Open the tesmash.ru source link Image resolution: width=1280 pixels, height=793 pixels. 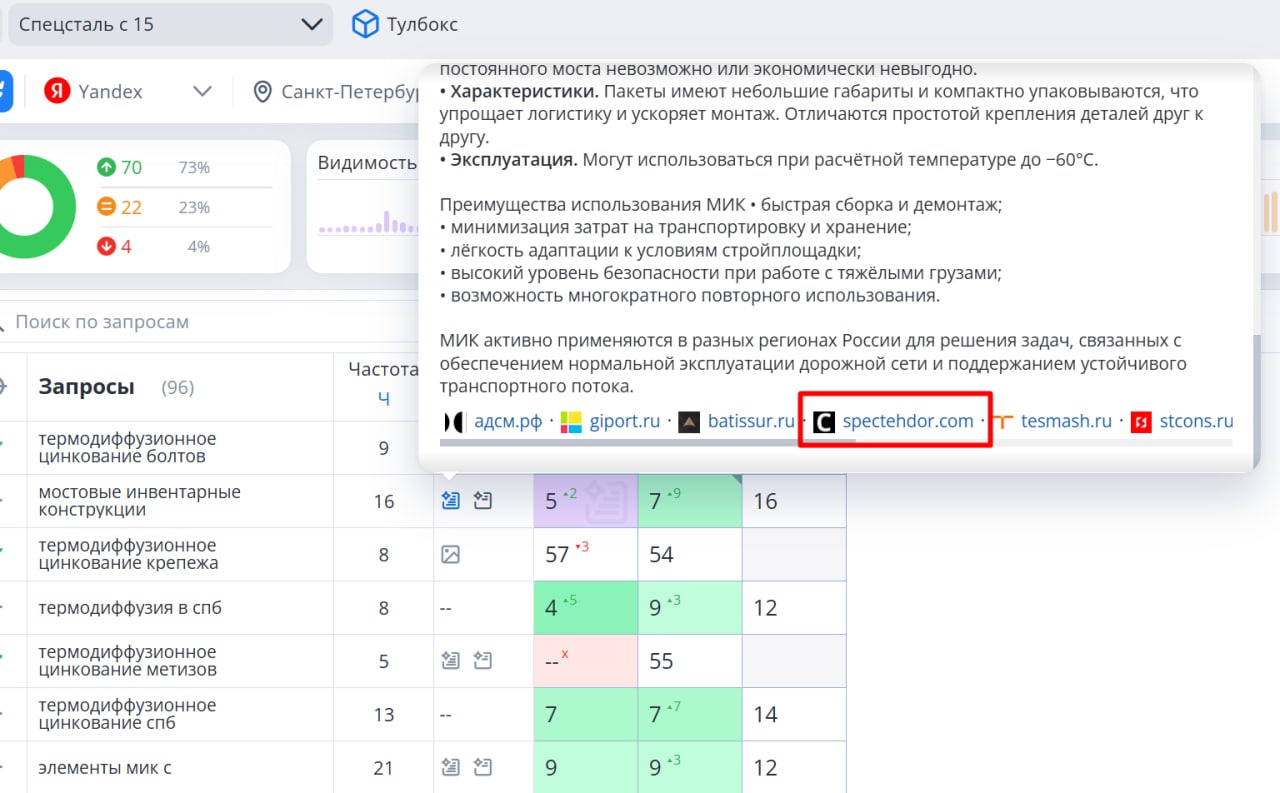(x=1066, y=421)
